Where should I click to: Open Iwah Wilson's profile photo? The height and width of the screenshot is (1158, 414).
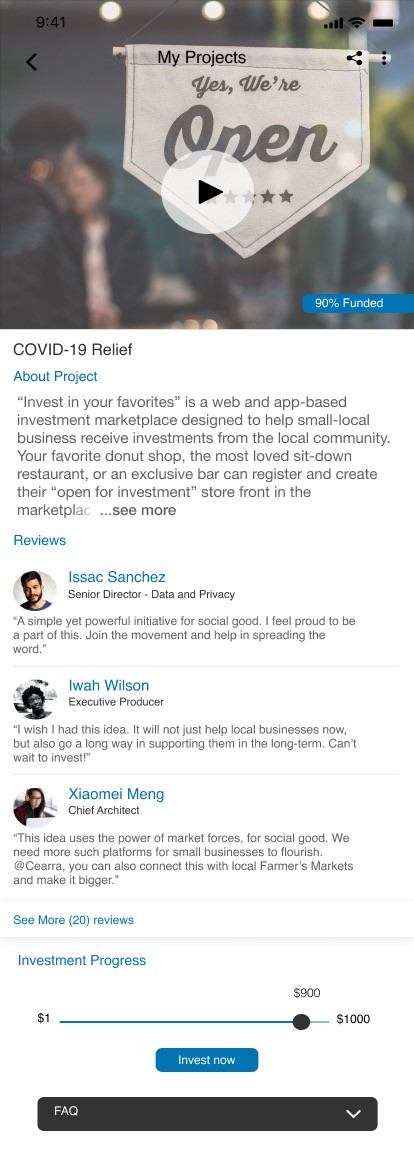click(x=35, y=699)
